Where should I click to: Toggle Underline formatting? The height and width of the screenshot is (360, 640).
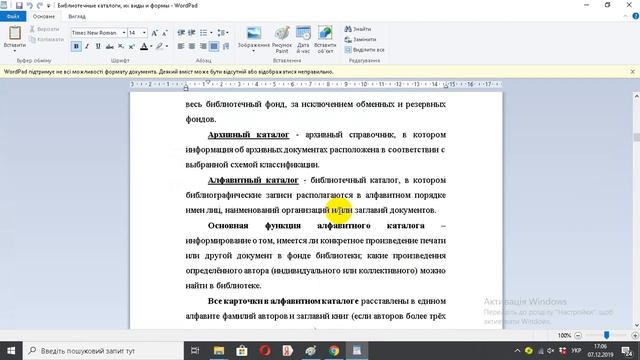click(98, 46)
